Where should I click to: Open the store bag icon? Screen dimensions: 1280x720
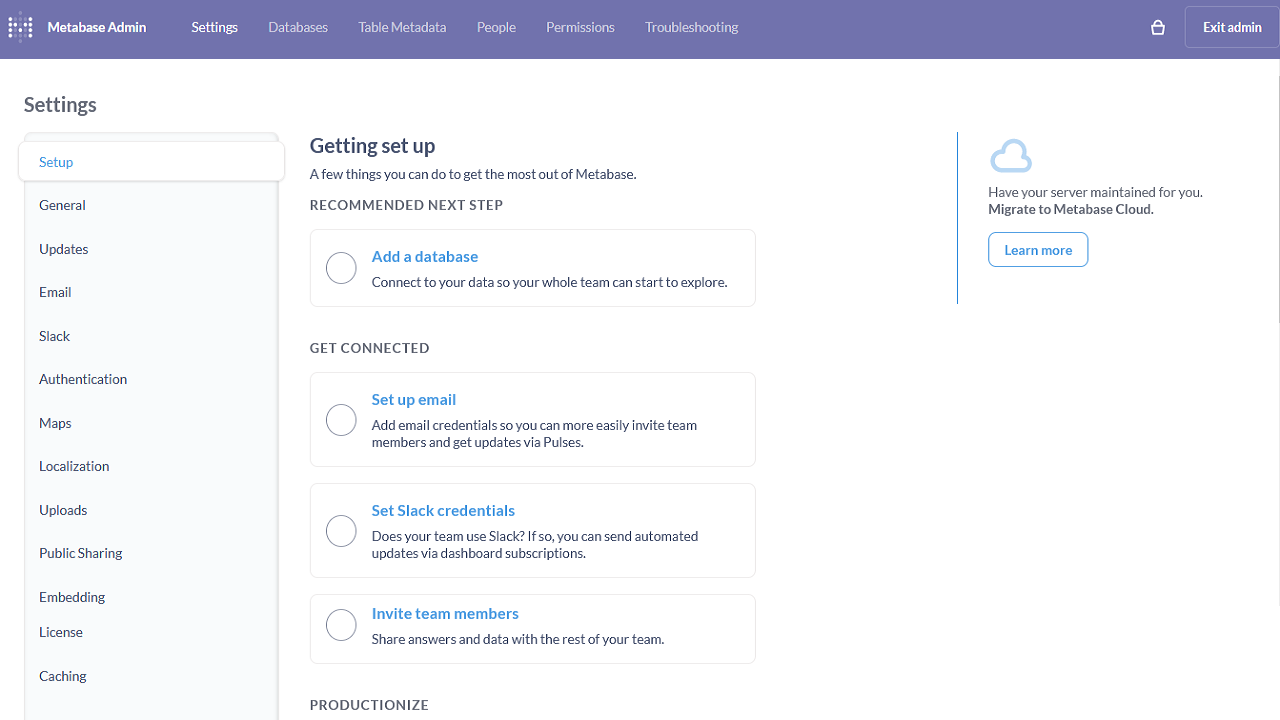pyautogui.click(x=1158, y=28)
